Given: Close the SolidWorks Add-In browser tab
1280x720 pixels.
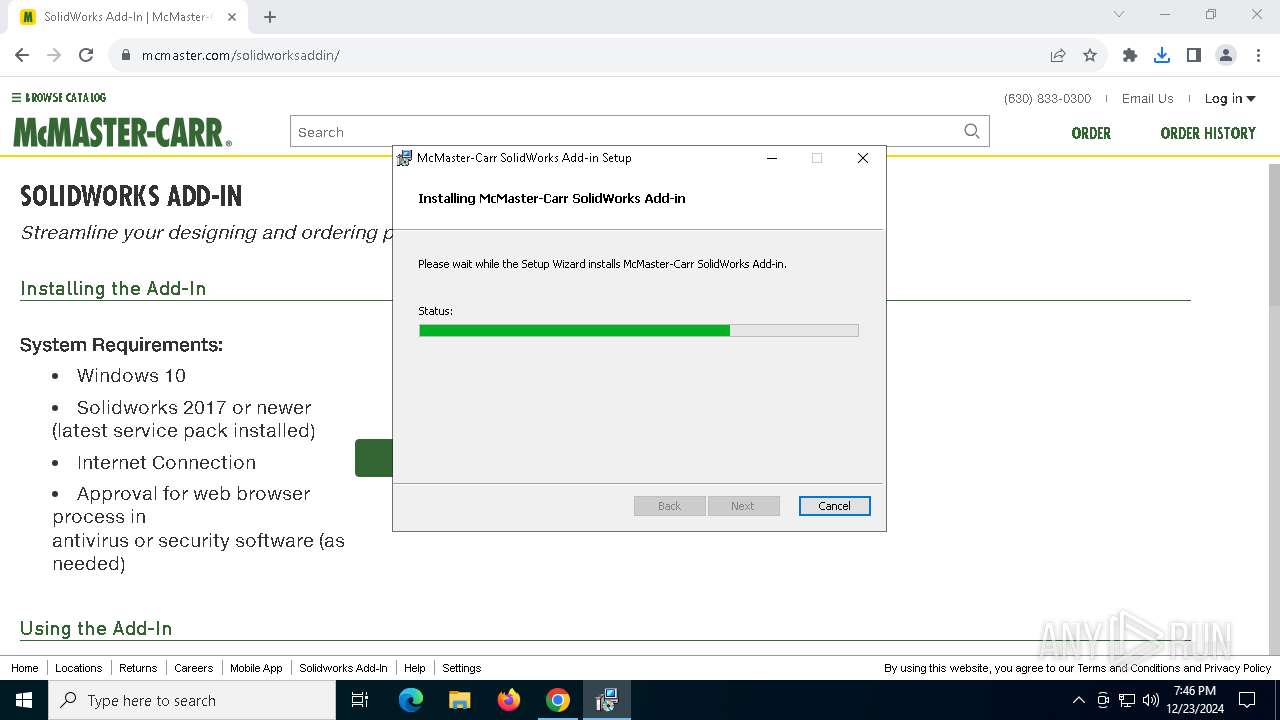Looking at the screenshot, I should pyautogui.click(x=232, y=17).
